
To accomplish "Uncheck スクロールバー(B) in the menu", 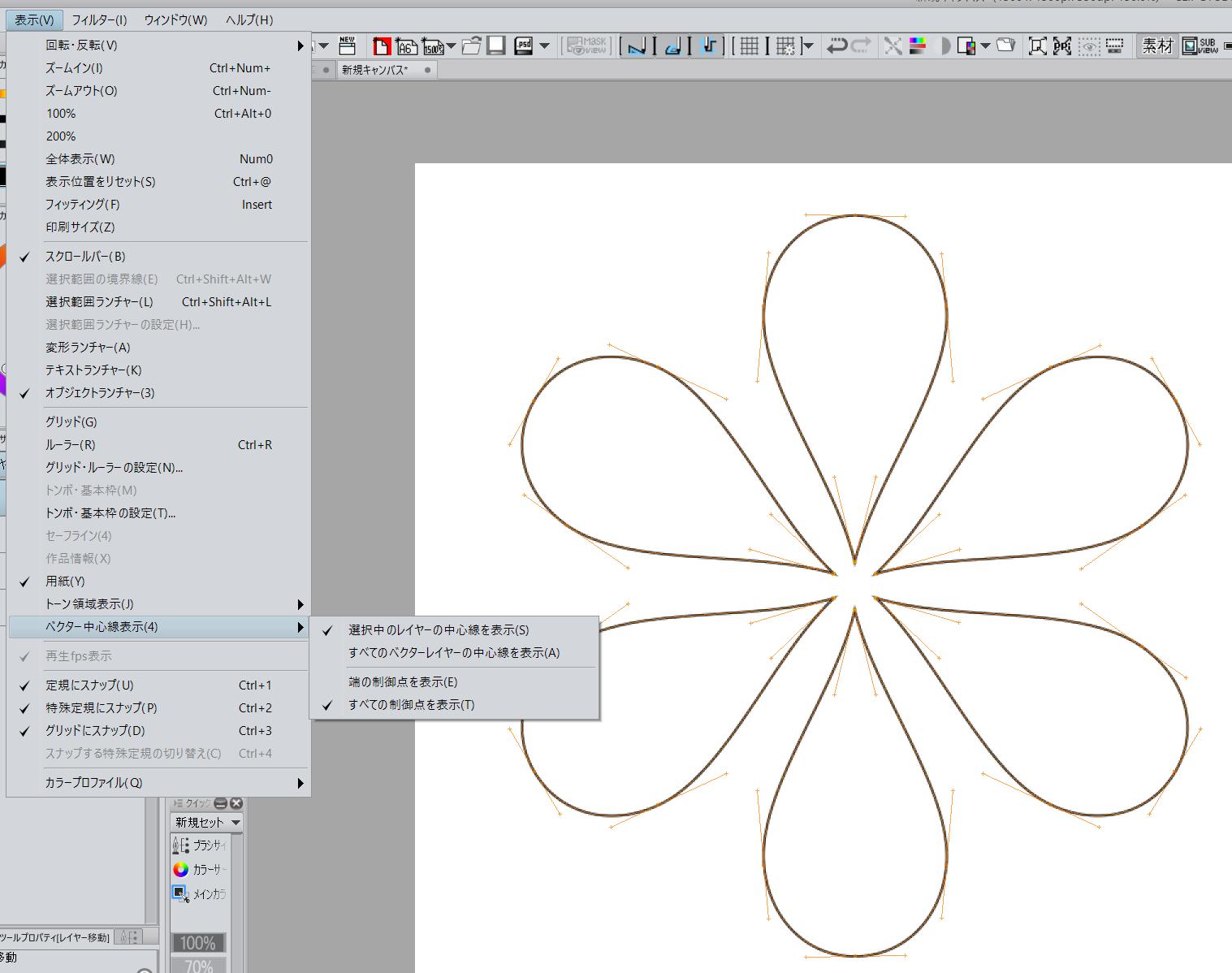I will pos(158,257).
